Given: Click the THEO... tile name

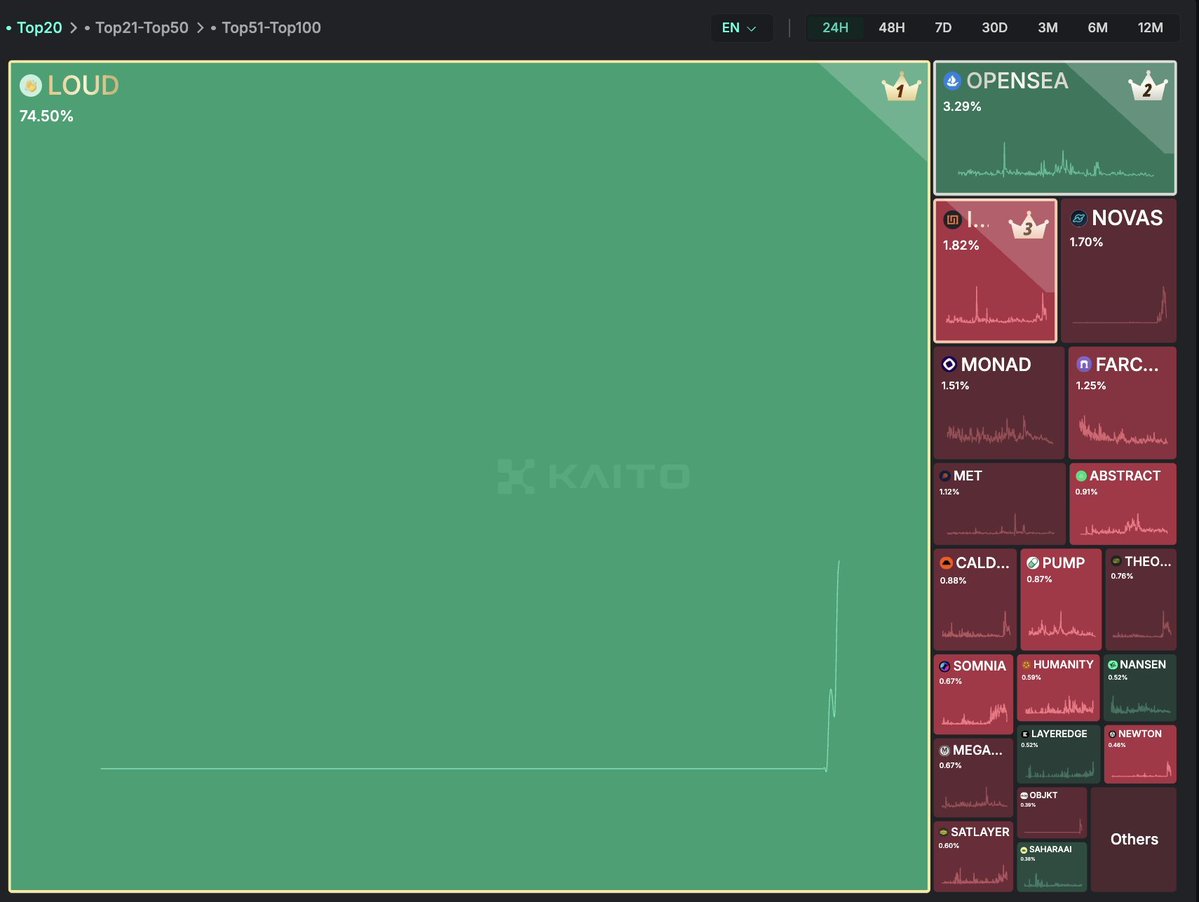Looking at the screenshot, I should [1148, 561].
